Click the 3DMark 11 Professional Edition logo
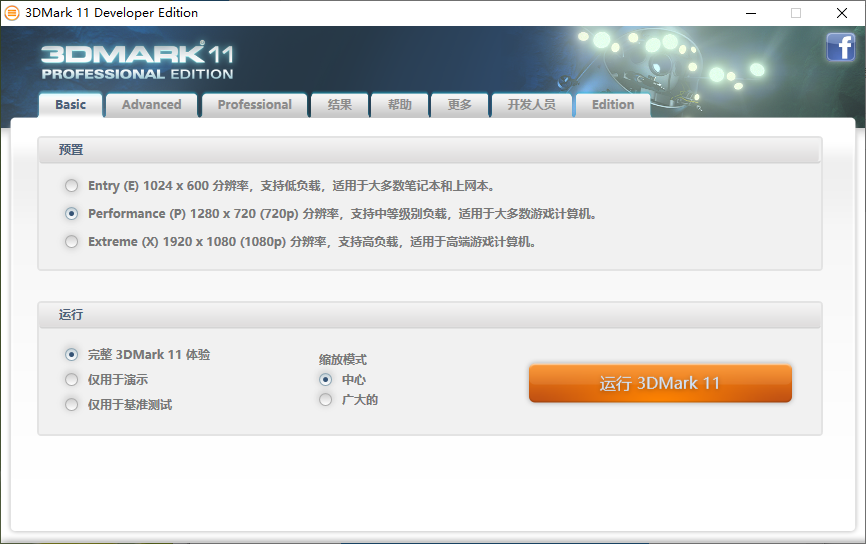 click(137, 60)
